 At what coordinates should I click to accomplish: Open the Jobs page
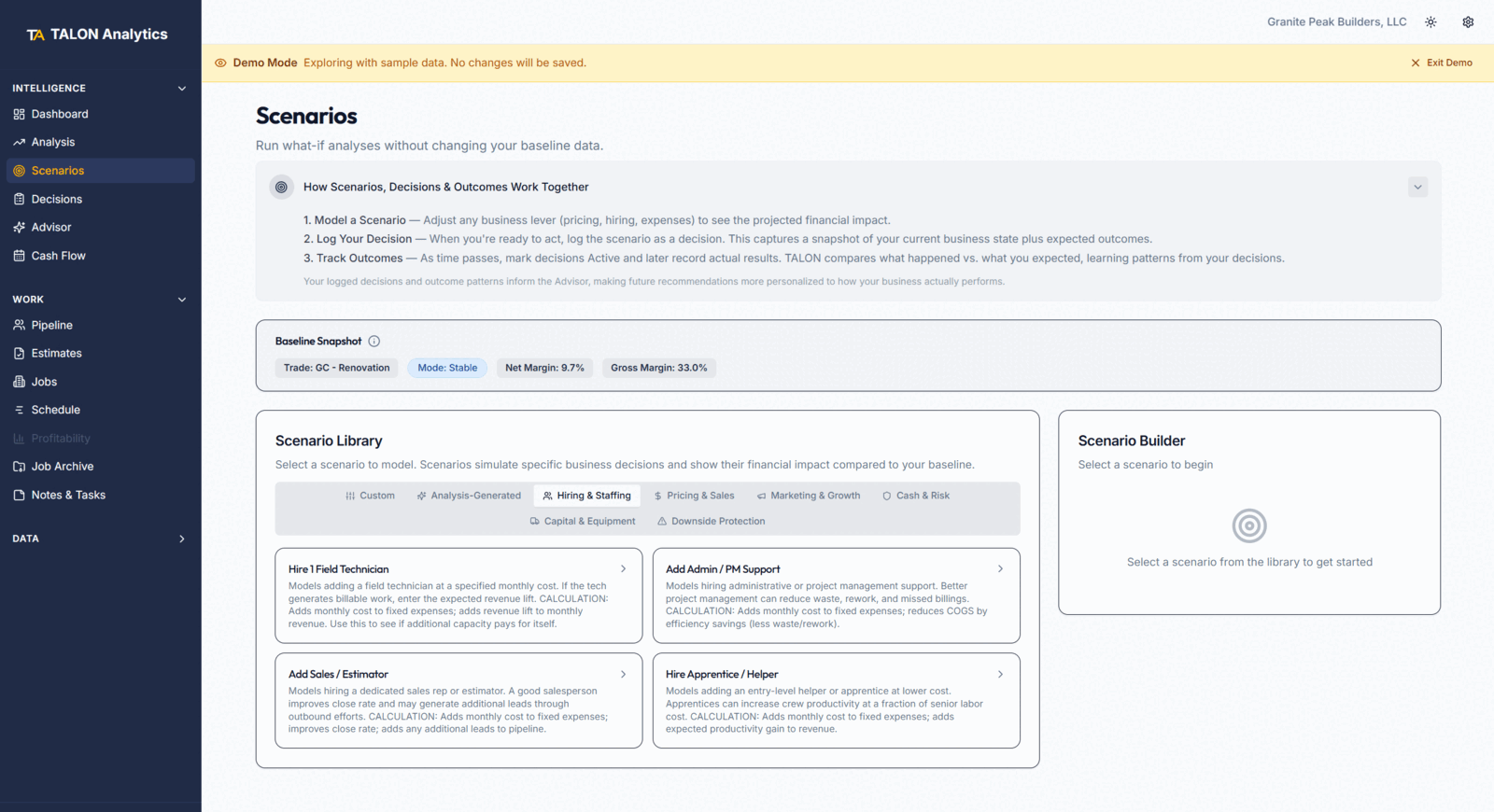(x=101, y=382)
